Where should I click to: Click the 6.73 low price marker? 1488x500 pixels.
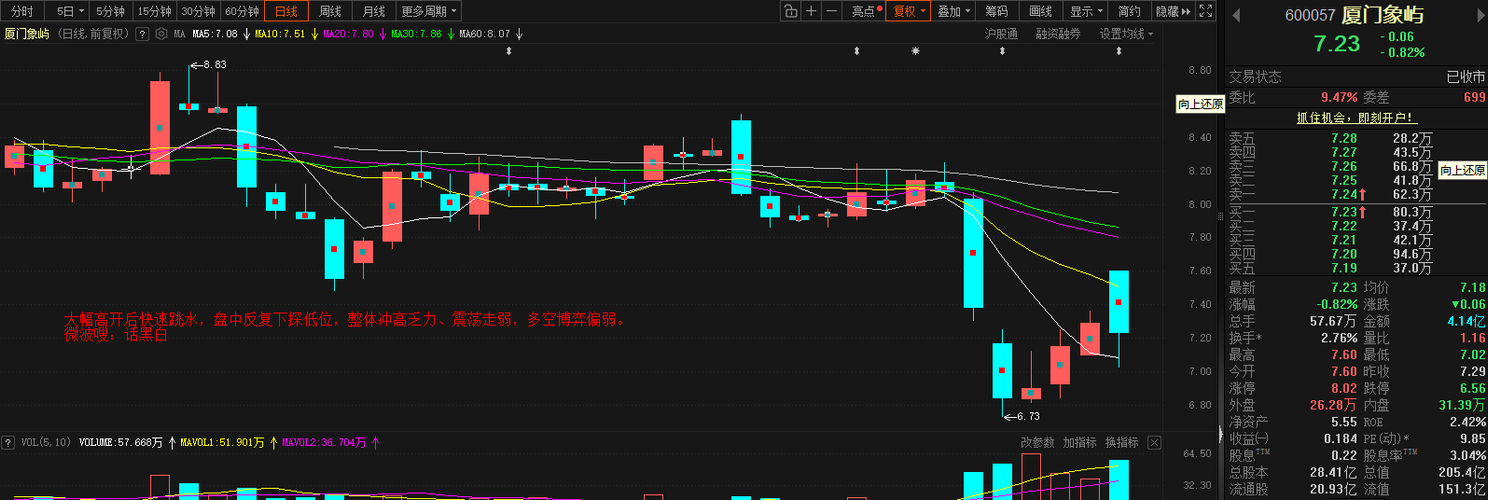coord(1028,416)
